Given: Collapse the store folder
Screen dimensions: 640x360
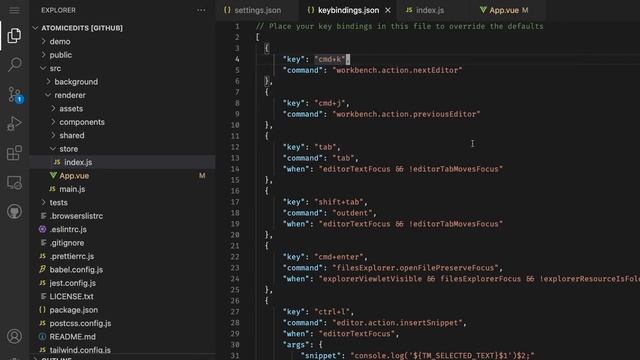Looking at the screenshot, I should pos(53,149).
